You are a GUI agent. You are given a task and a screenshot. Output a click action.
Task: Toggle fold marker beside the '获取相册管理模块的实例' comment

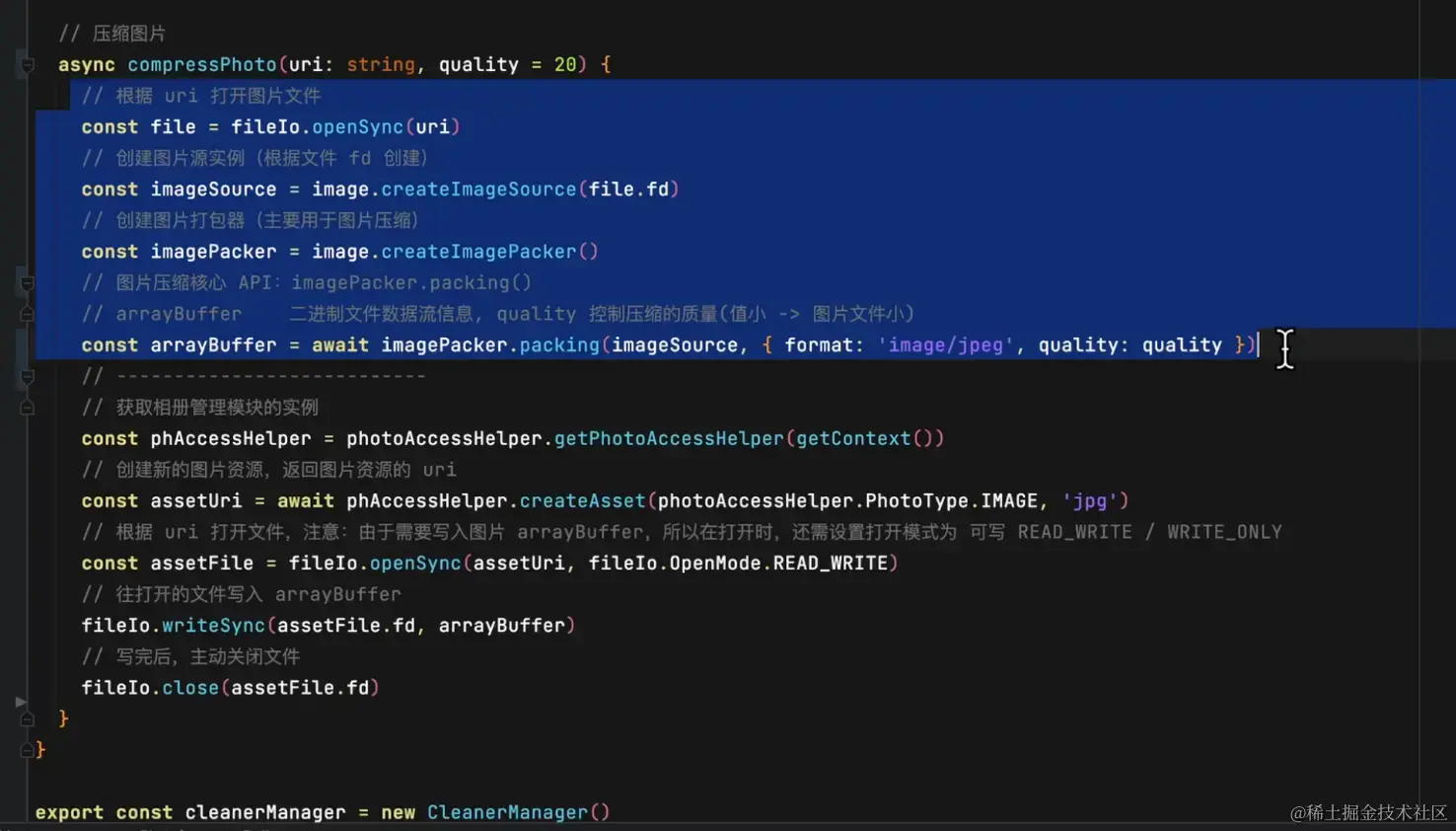28,408
